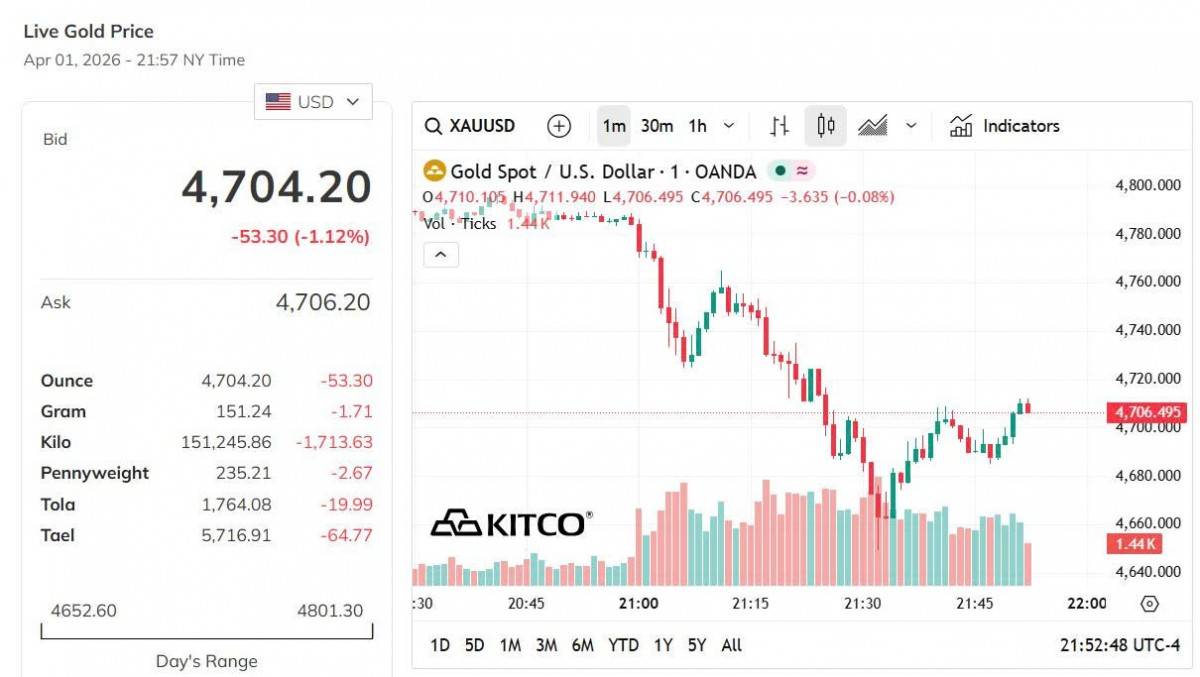This screenshot has height=677, width=1200.
Task: Click the 4,706.495 current price label
Action: point(1145,412)
